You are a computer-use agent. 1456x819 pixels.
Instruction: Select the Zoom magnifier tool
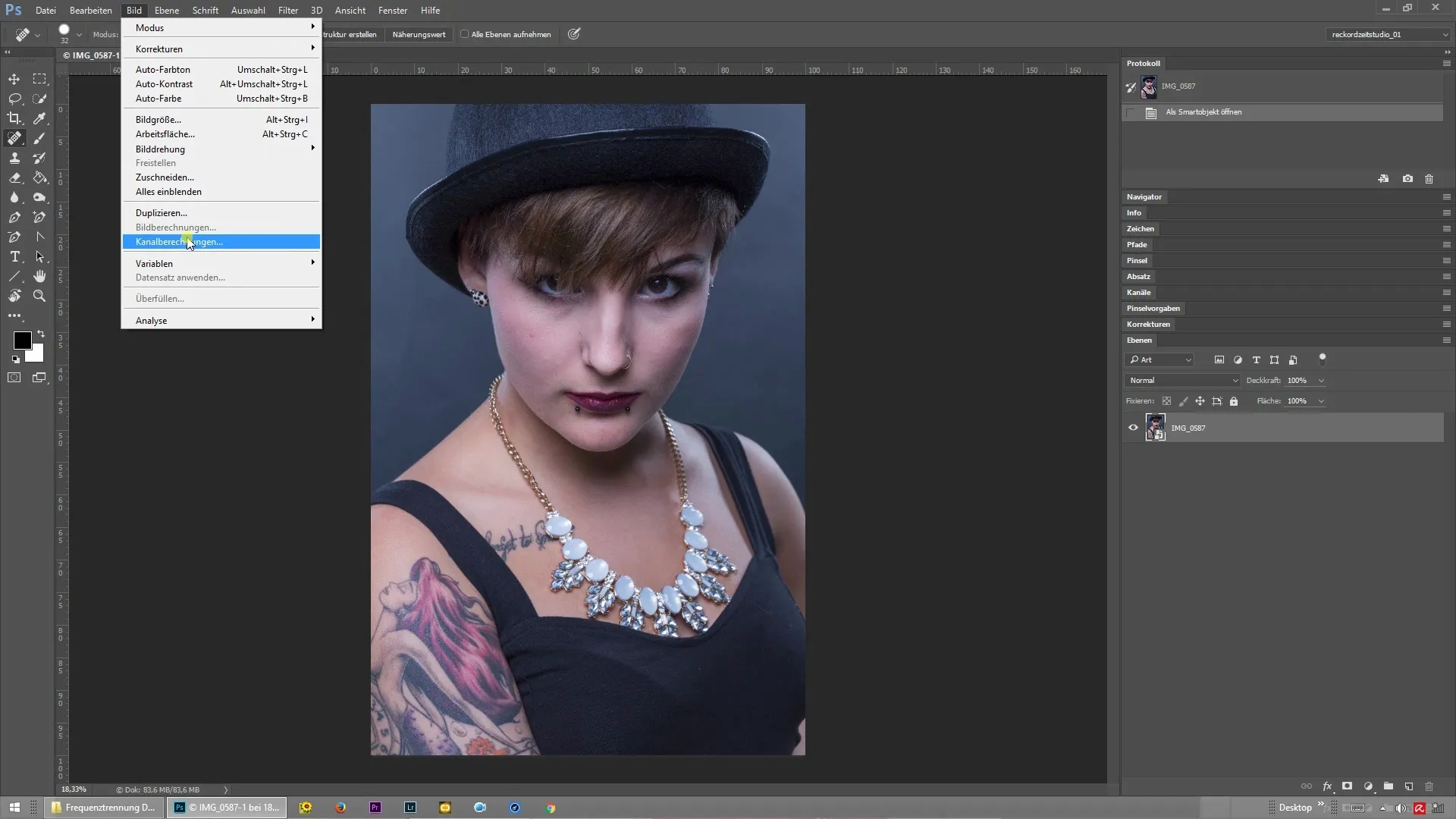[39, 296]
